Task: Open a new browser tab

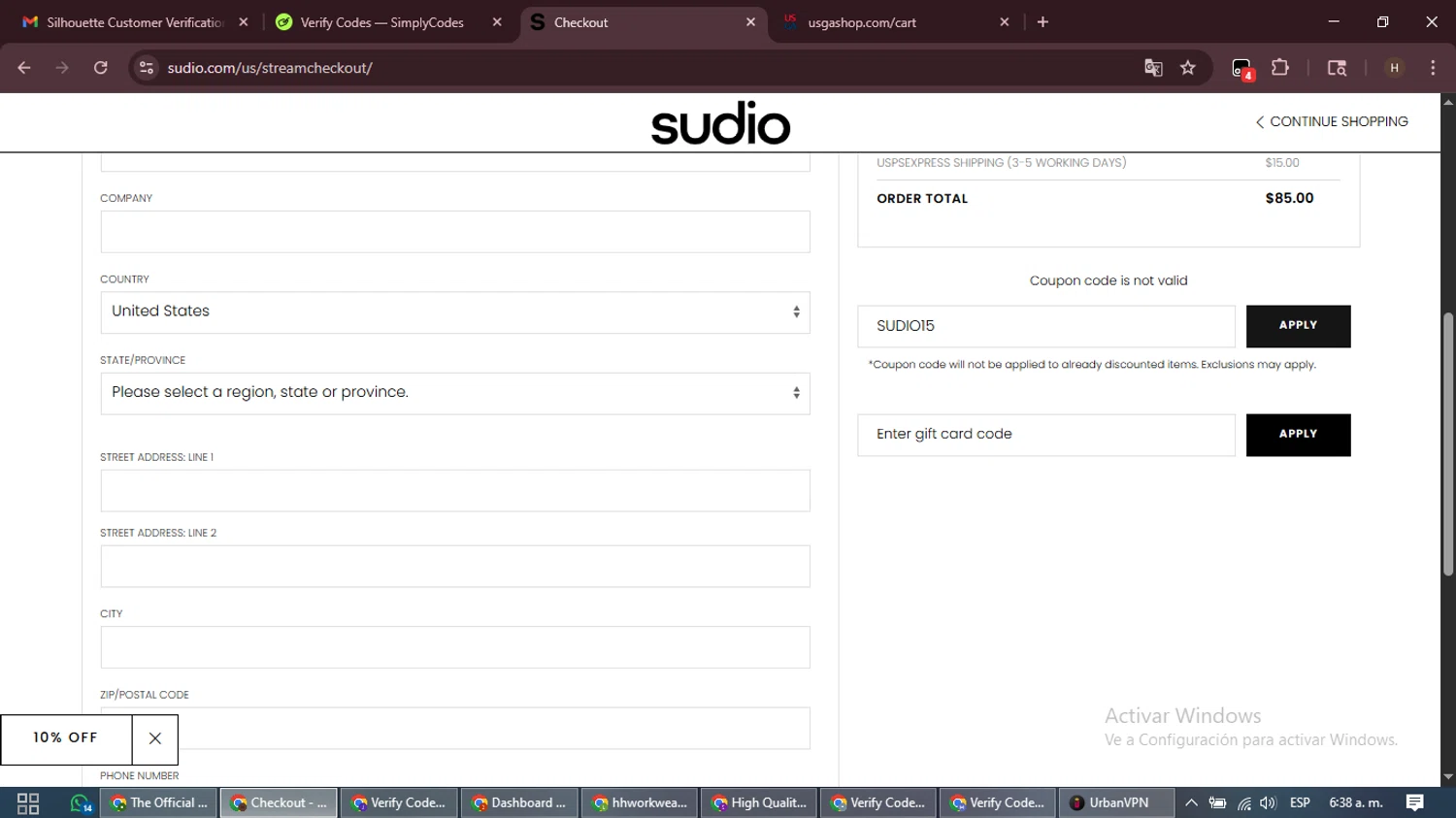Action: point(1042,22)
